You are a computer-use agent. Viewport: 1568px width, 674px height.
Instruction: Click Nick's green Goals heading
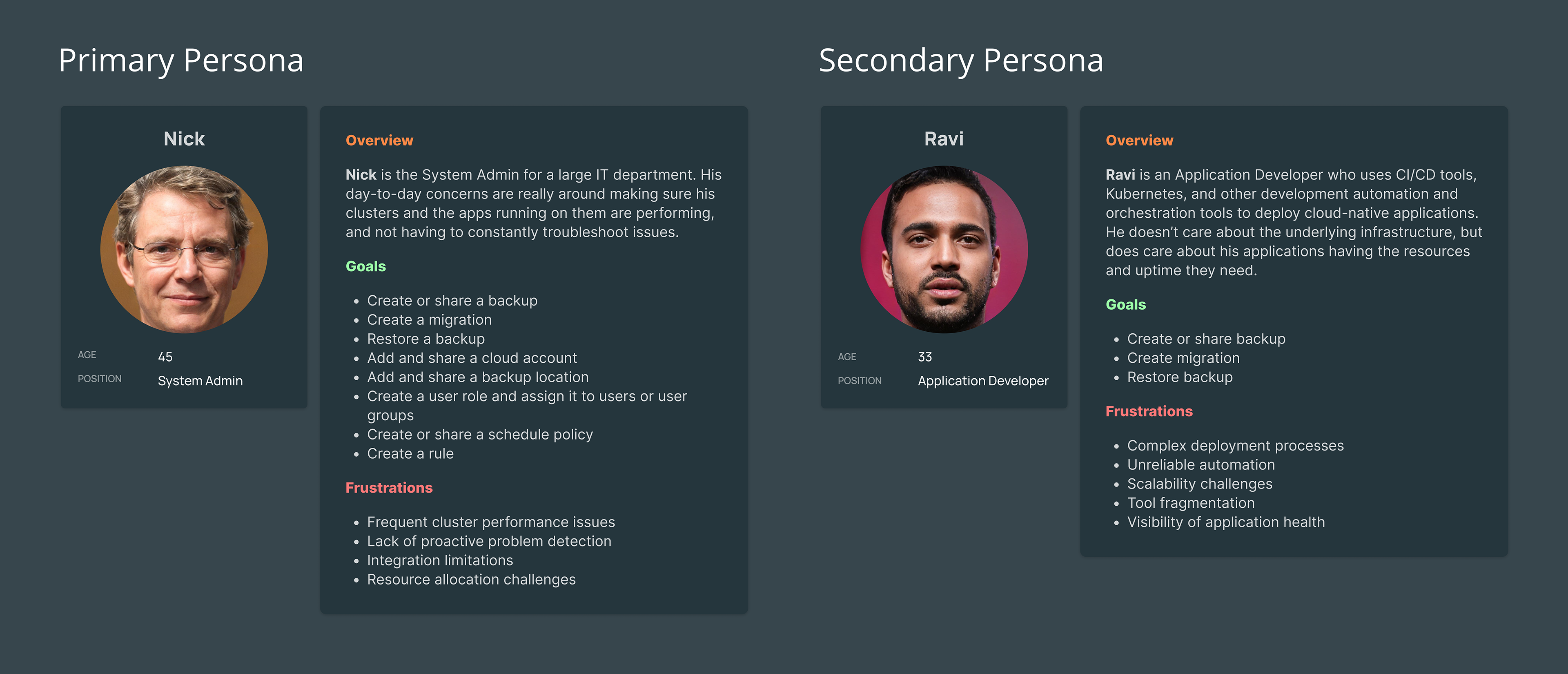pyautogui.click(x=365, y=266)
